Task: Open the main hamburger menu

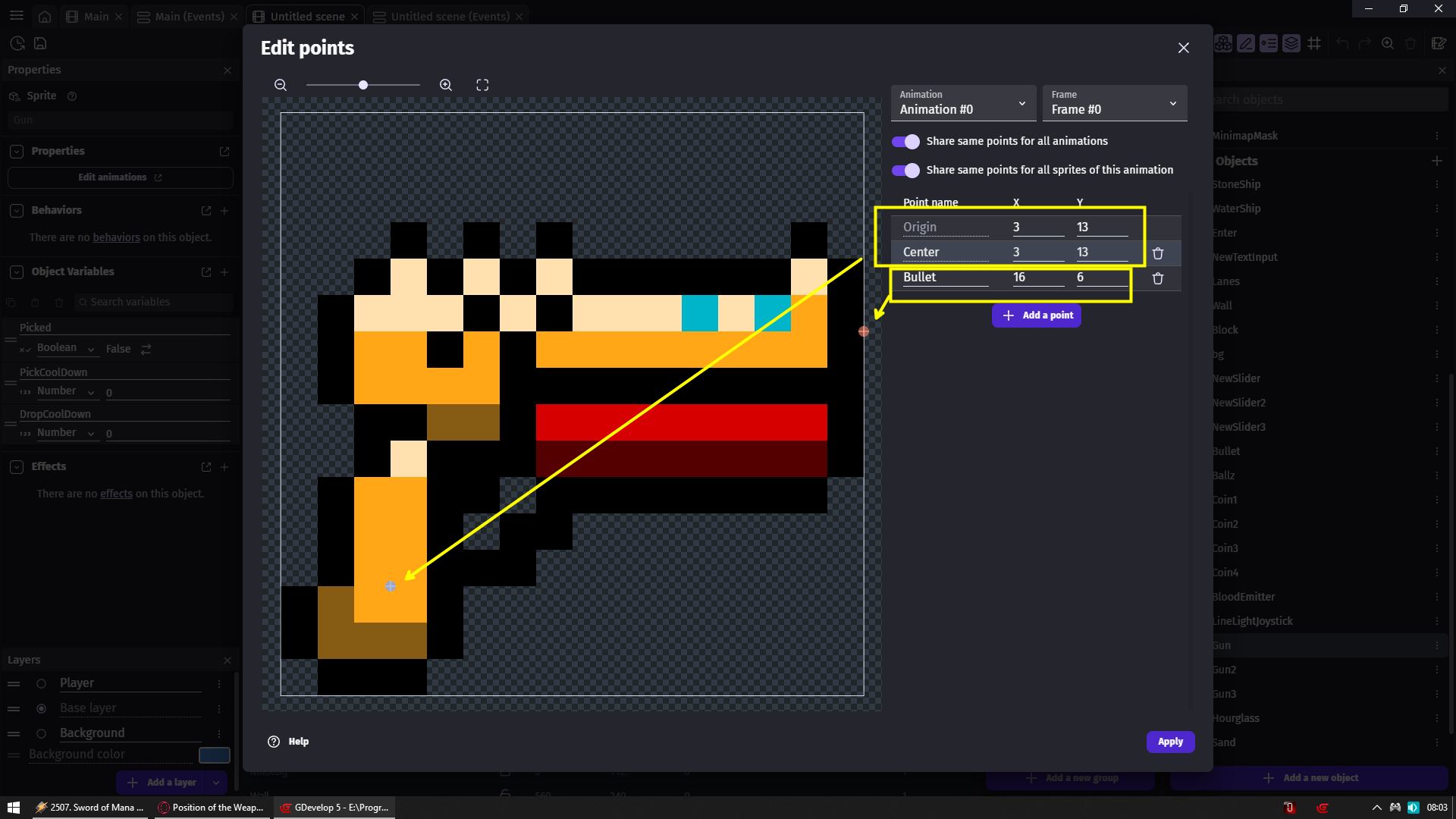Action: pos(17,16)
